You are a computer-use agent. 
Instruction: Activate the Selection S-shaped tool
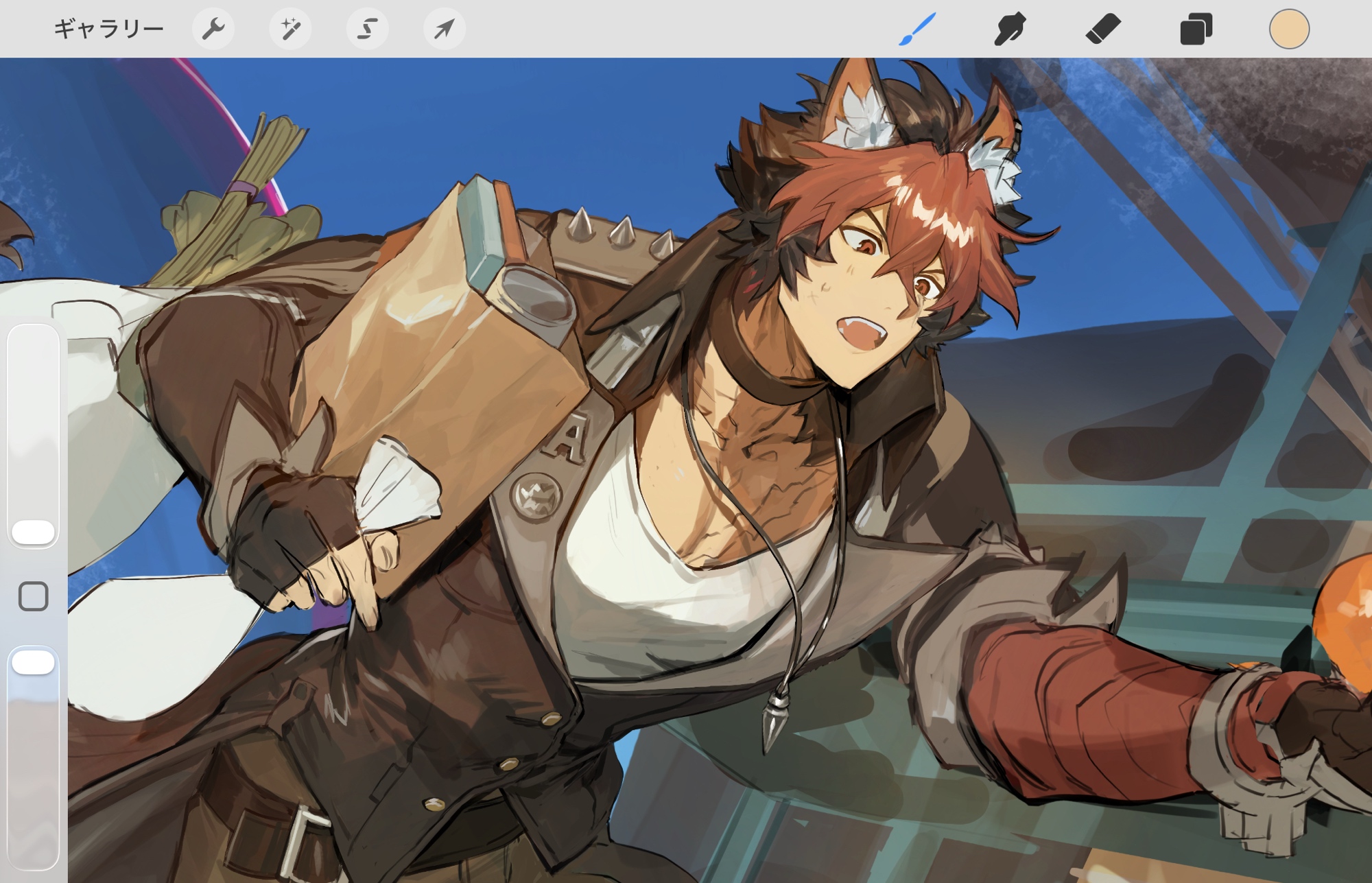[368, 29]
